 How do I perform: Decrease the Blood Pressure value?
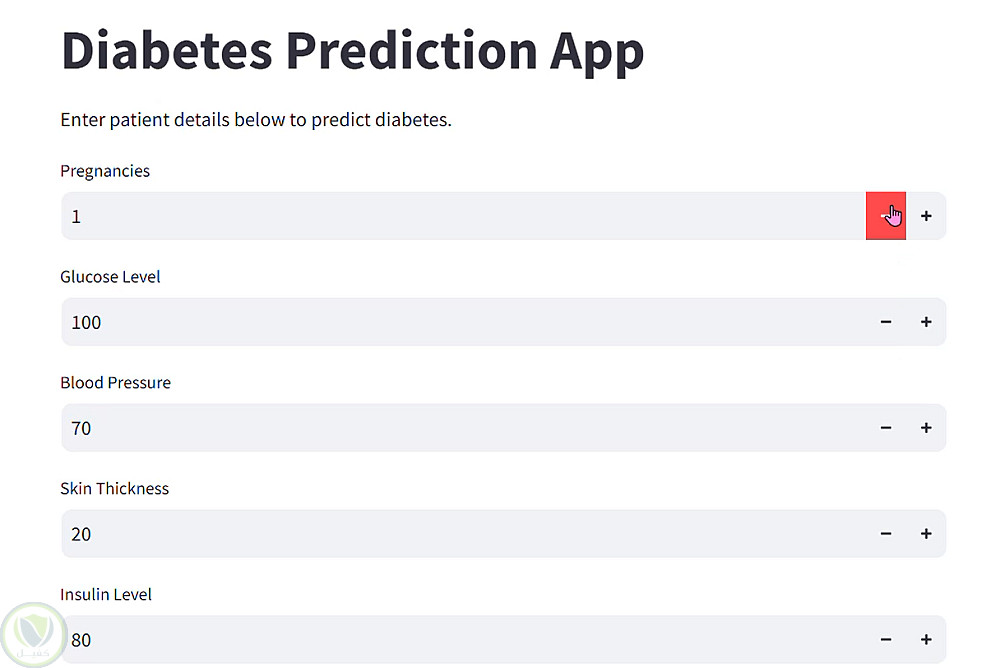click(x=886, y=428)
